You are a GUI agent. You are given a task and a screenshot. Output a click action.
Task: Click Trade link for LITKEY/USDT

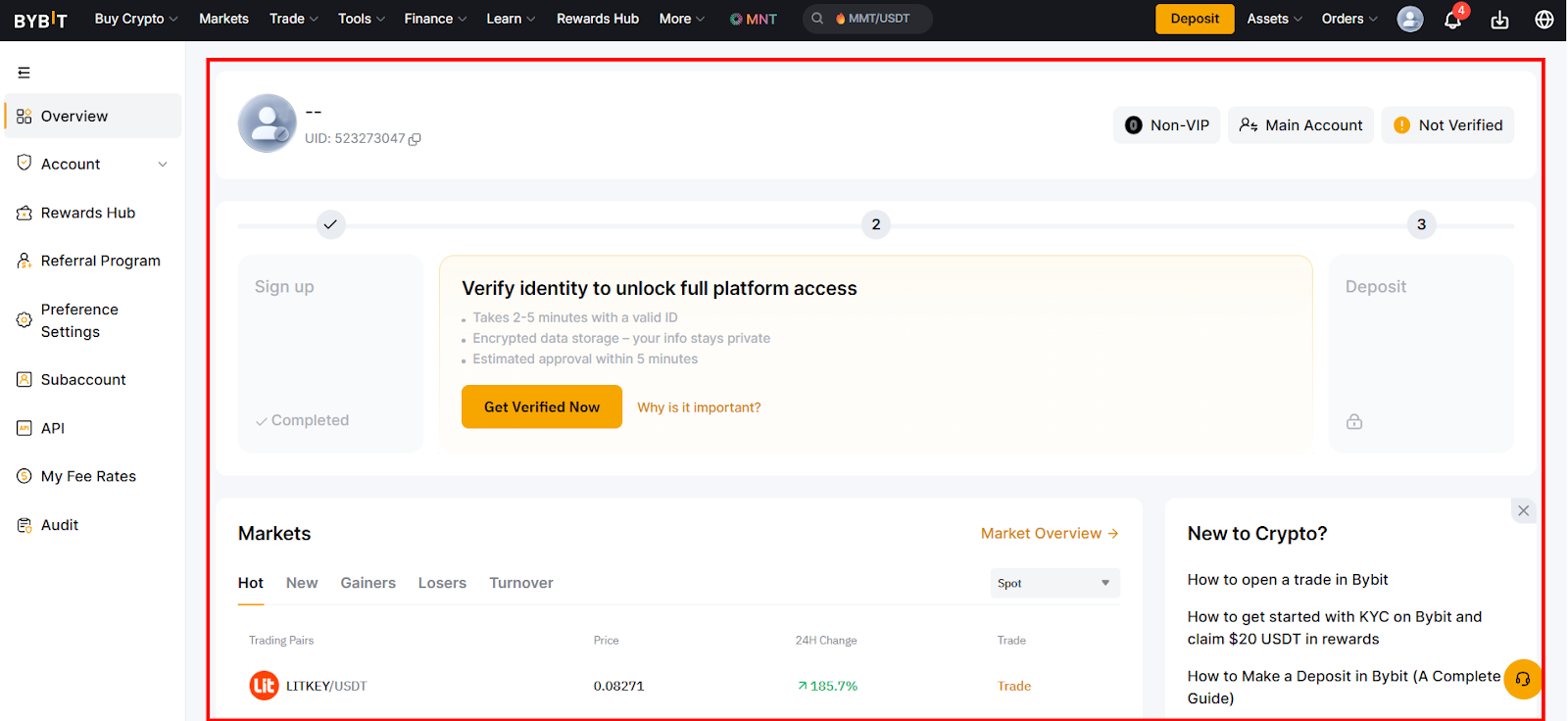1014,686
